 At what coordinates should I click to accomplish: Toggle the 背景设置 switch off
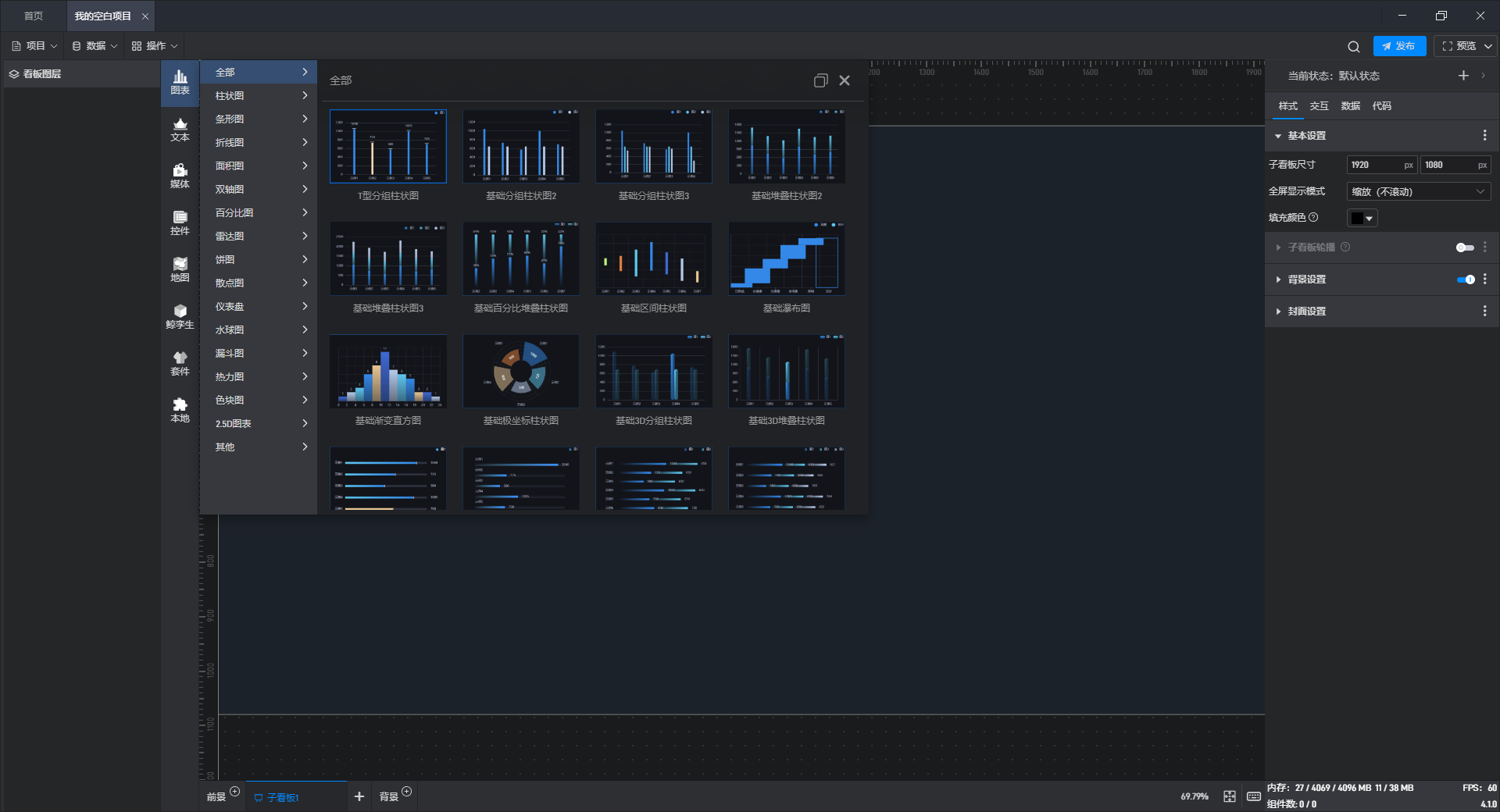1466,280
